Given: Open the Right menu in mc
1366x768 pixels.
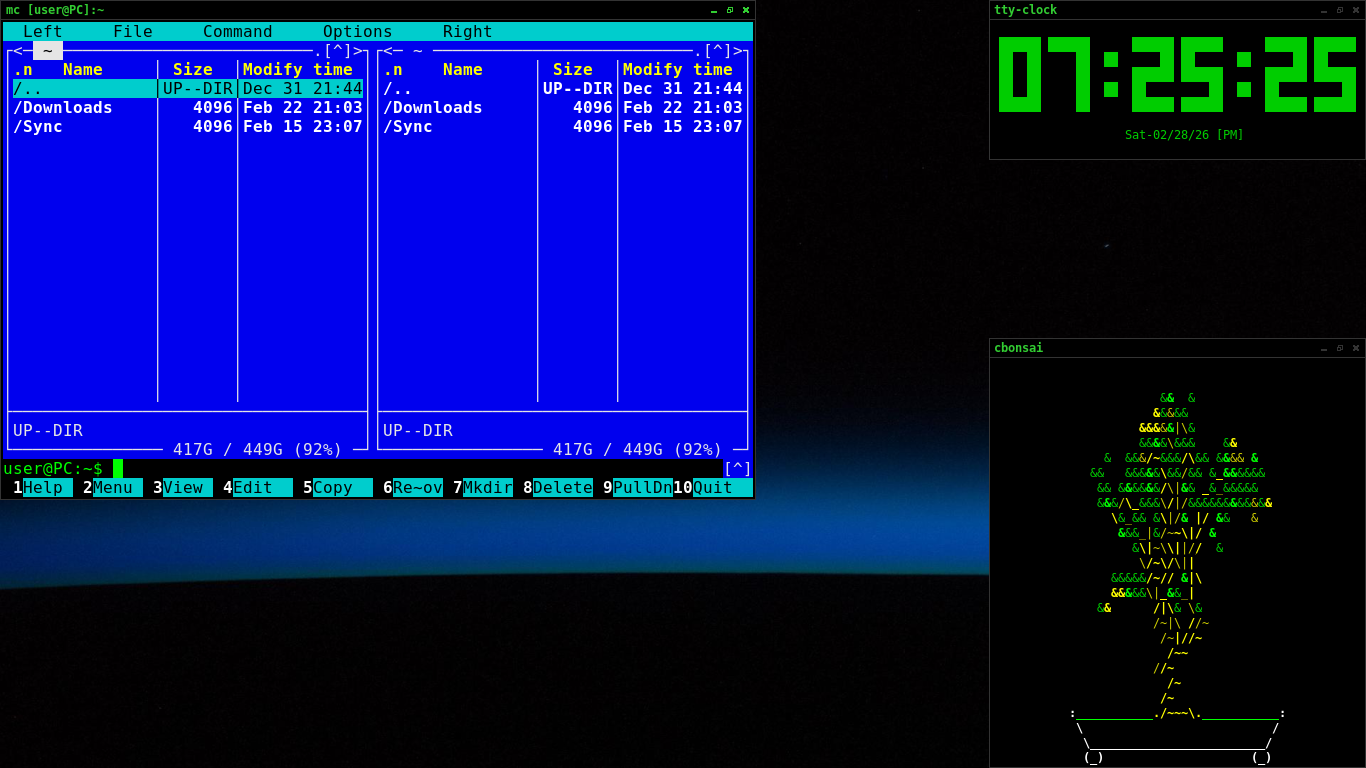Looking at the screenshot, I should (x=468, y=32).
